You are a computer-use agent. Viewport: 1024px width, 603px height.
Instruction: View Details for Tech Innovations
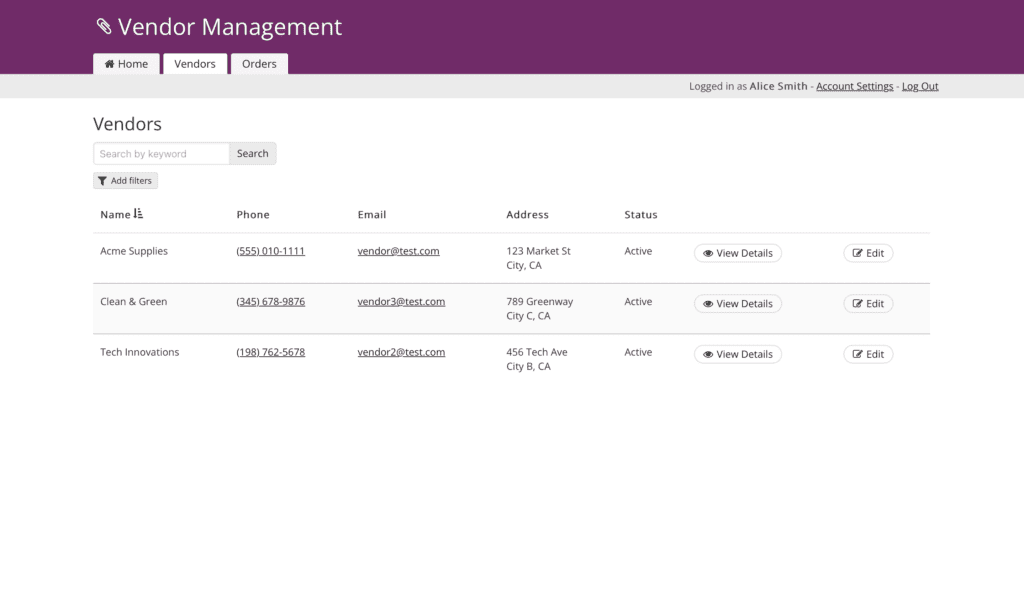coord(738,354)
